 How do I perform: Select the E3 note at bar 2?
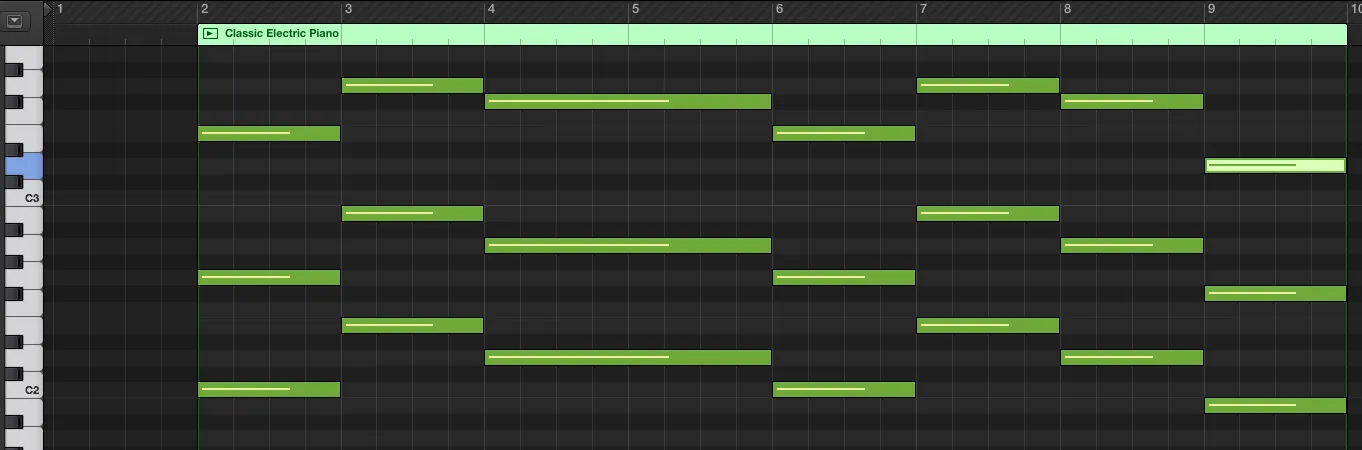coord(269,133)
